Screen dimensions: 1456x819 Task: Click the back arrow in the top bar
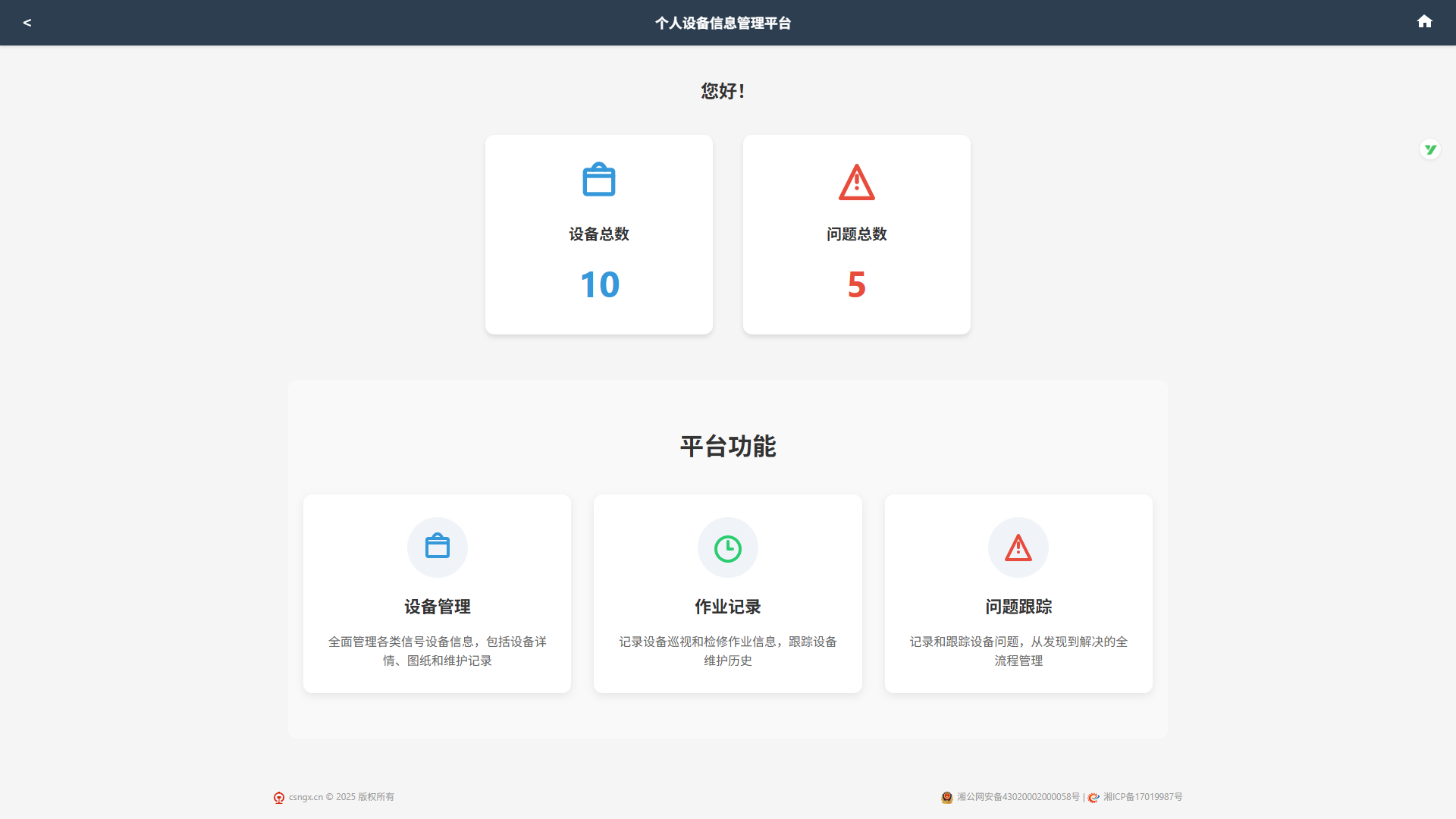pos(27,22)
